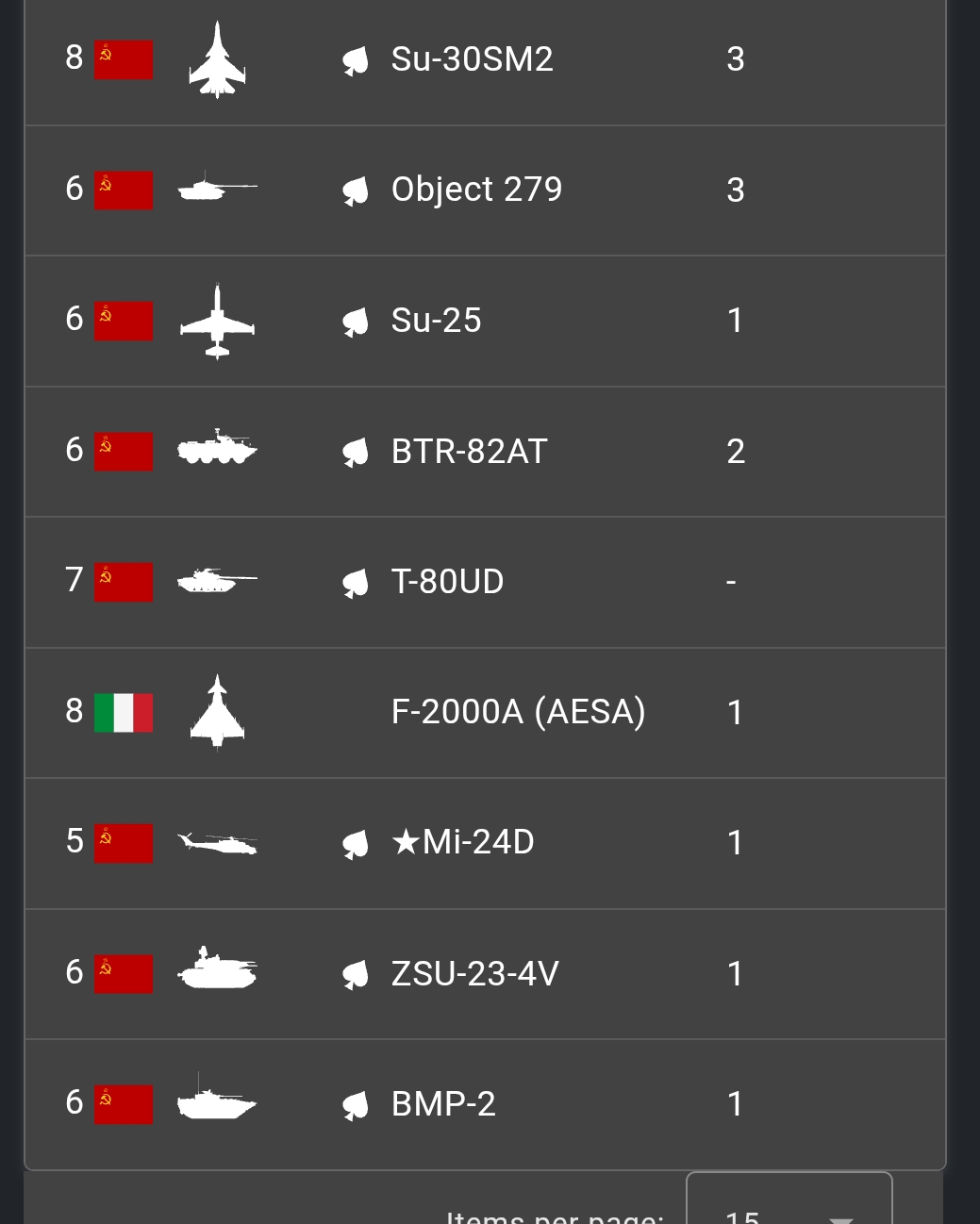Click the spade icon beside Mi-24D

(355, 843)
